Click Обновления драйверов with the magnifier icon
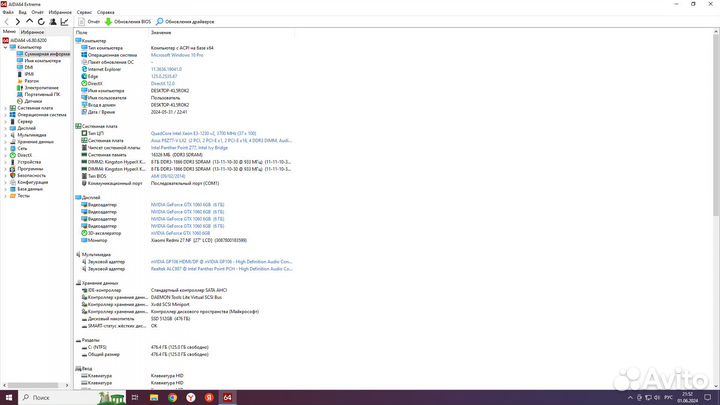Viewport: 720px width, 405px height. (x=185, y=22)
